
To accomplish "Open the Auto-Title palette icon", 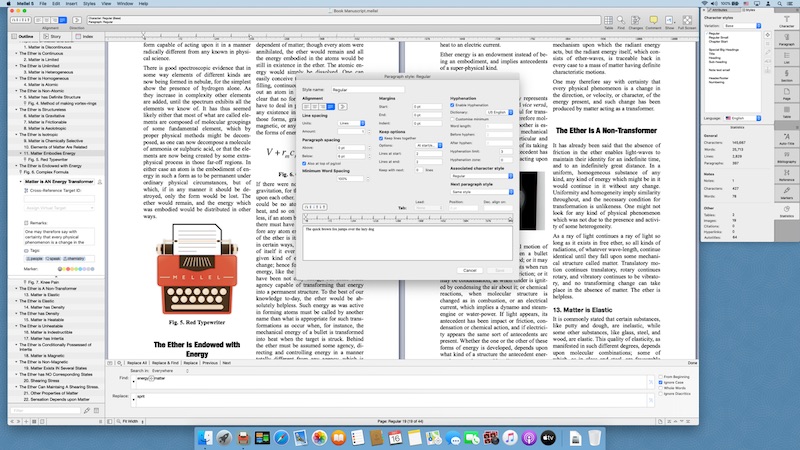I will click(786, 139).
